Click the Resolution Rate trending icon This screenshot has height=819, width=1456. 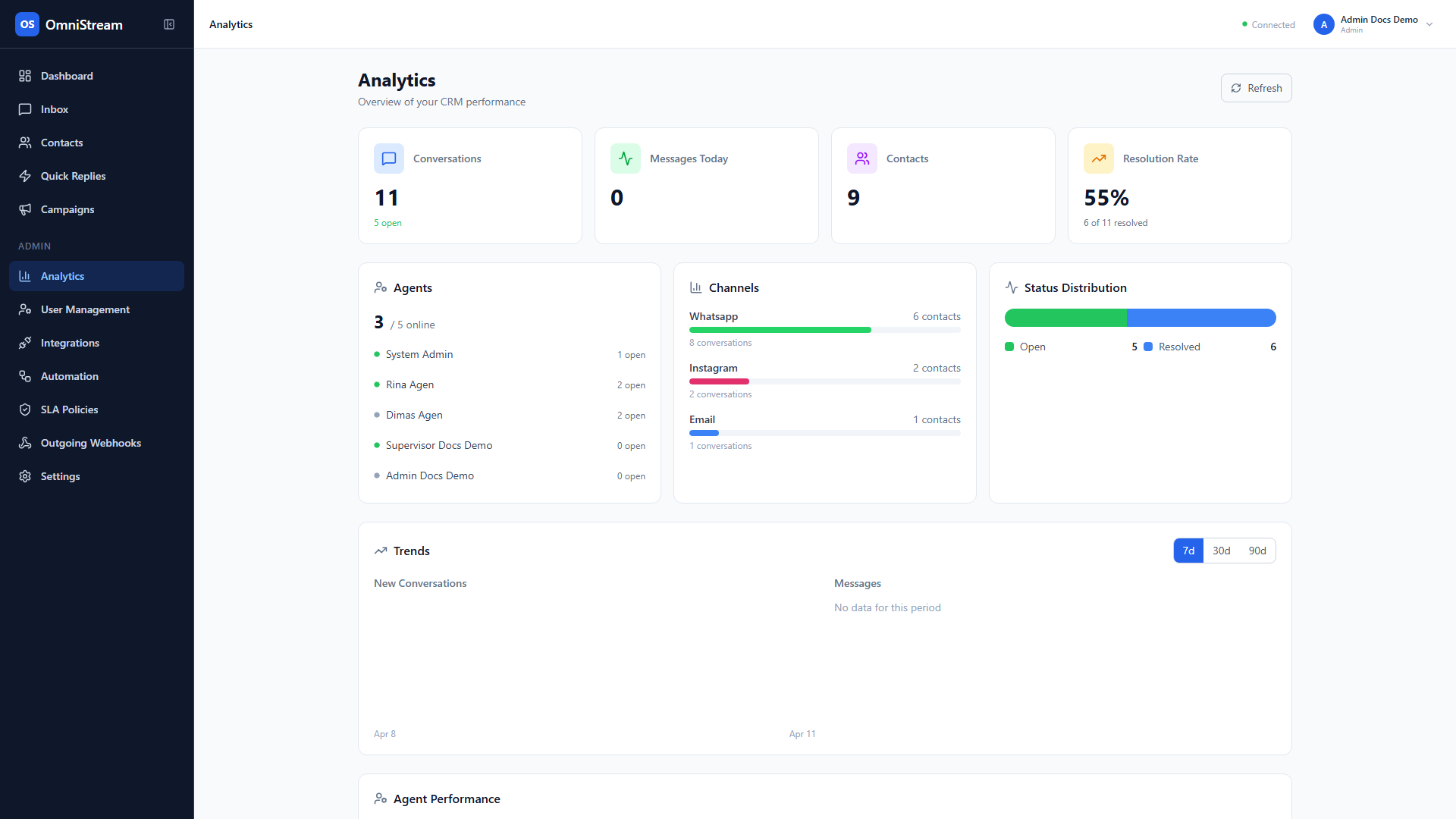click(x=1099, y=158)
